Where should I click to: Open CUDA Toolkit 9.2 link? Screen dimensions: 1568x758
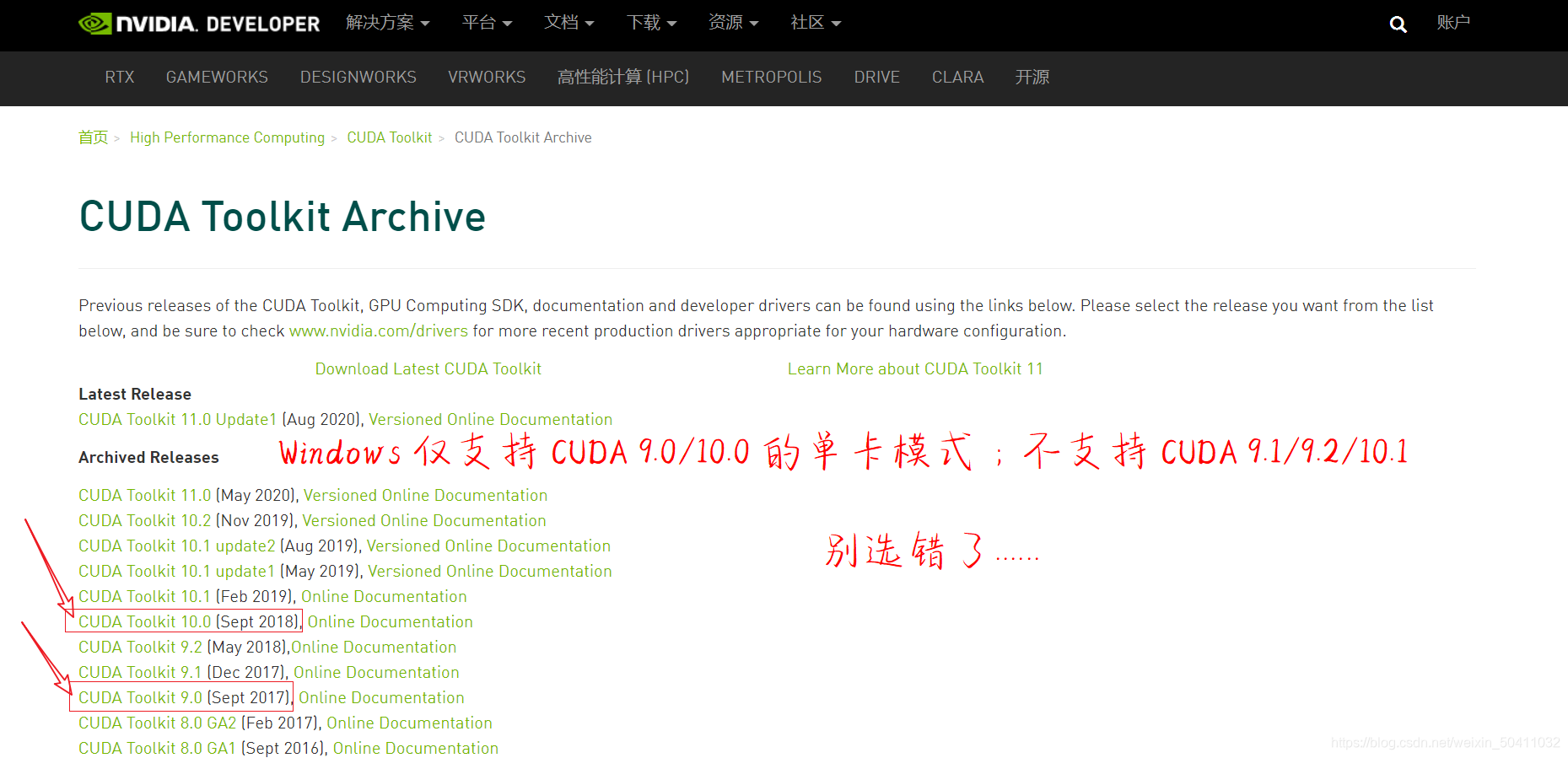[141, 647]
